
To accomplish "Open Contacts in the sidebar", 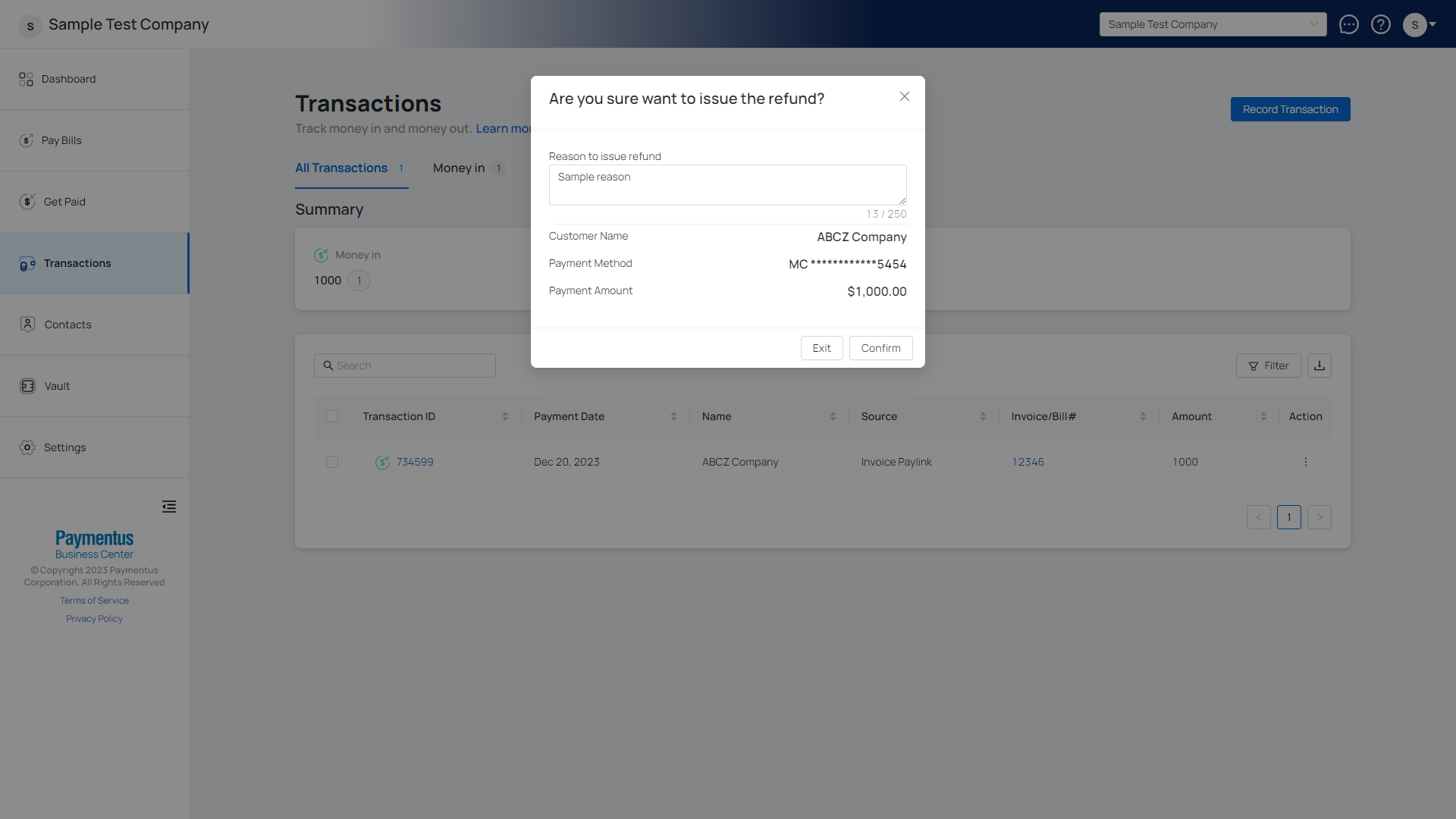I will pyautogui.click(x=67, y=325).
